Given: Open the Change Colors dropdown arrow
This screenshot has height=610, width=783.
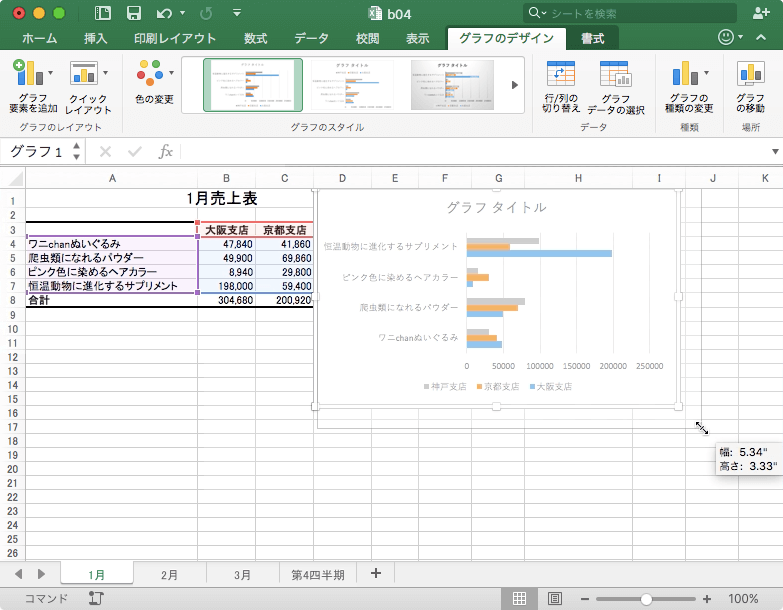Looking at the screenshot, I should click(171, 73).
